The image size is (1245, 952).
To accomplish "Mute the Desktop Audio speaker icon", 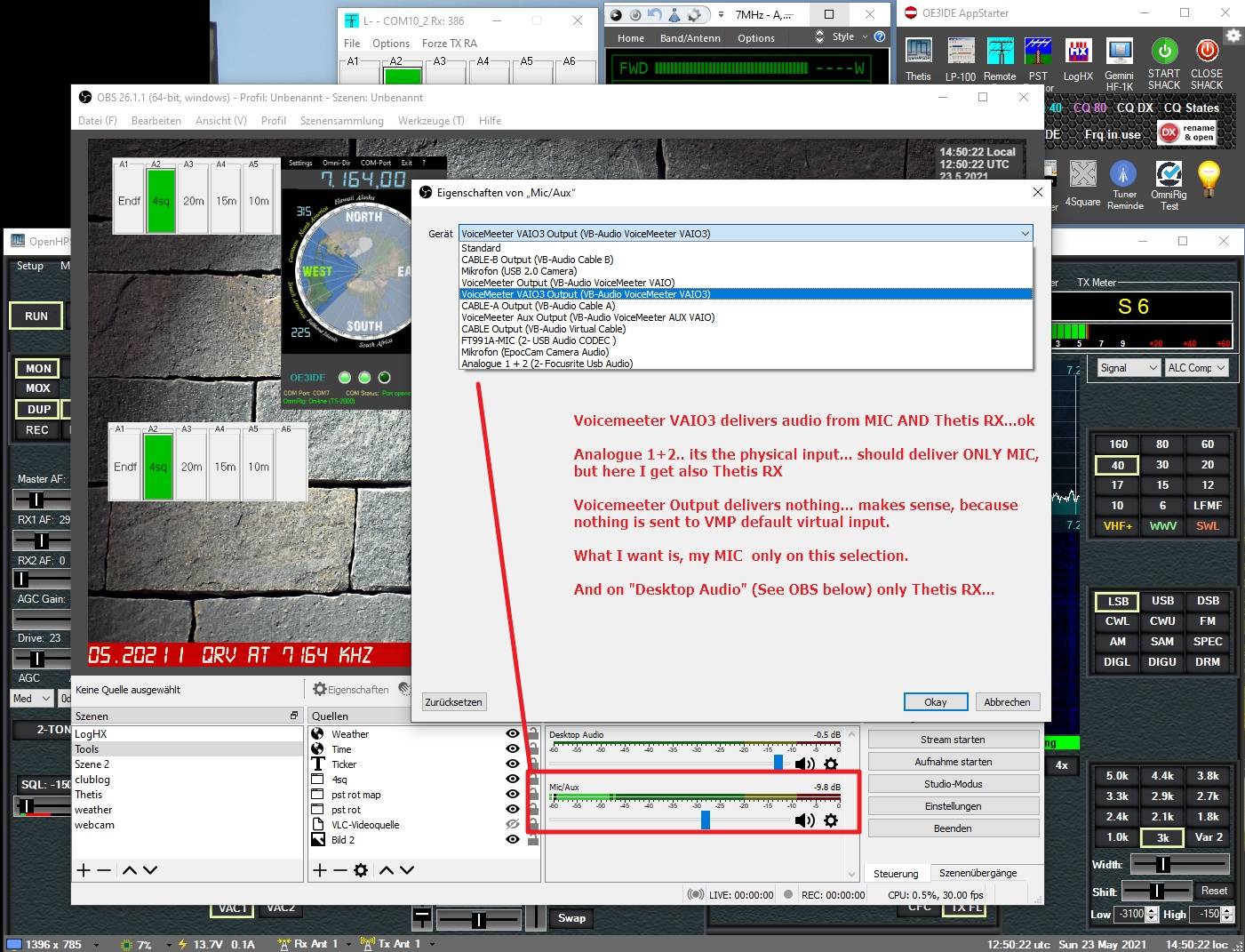I will coord(804,764).
